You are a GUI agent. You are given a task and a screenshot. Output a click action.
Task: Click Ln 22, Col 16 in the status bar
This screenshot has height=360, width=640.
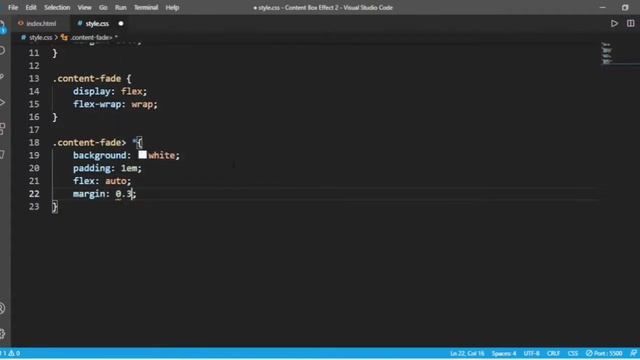coord(467,353)
